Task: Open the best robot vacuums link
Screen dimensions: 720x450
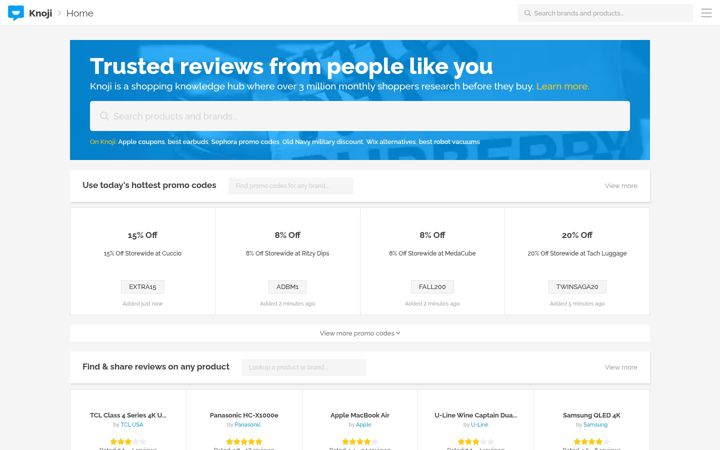Action: pyautogui.click(x=449, y=142)
